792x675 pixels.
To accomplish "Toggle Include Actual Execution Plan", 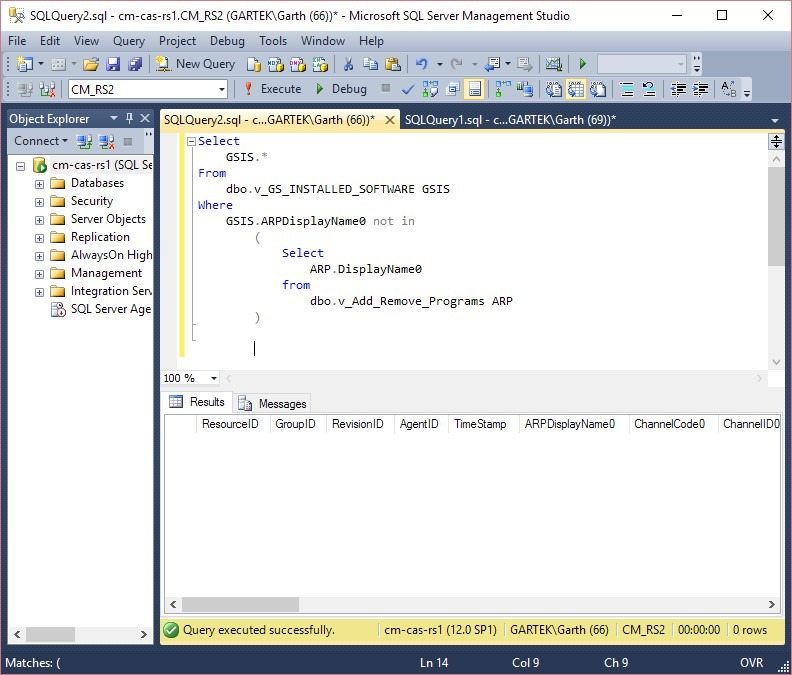I will pos(503,89).
